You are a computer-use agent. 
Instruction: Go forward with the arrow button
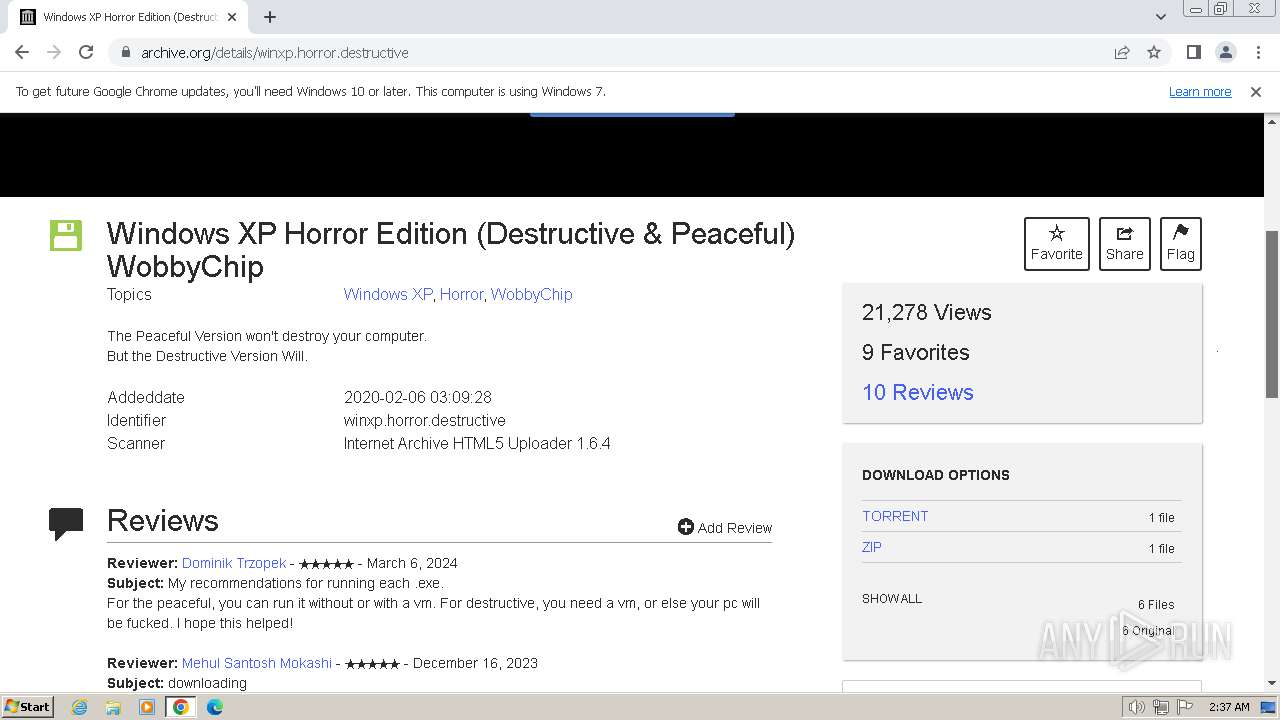(x=54, y=52)
